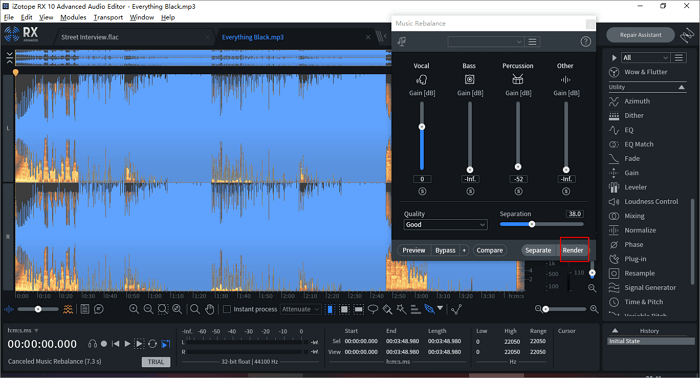Open the Edit menu
The image size is (700, 378).
click(26, 17)
